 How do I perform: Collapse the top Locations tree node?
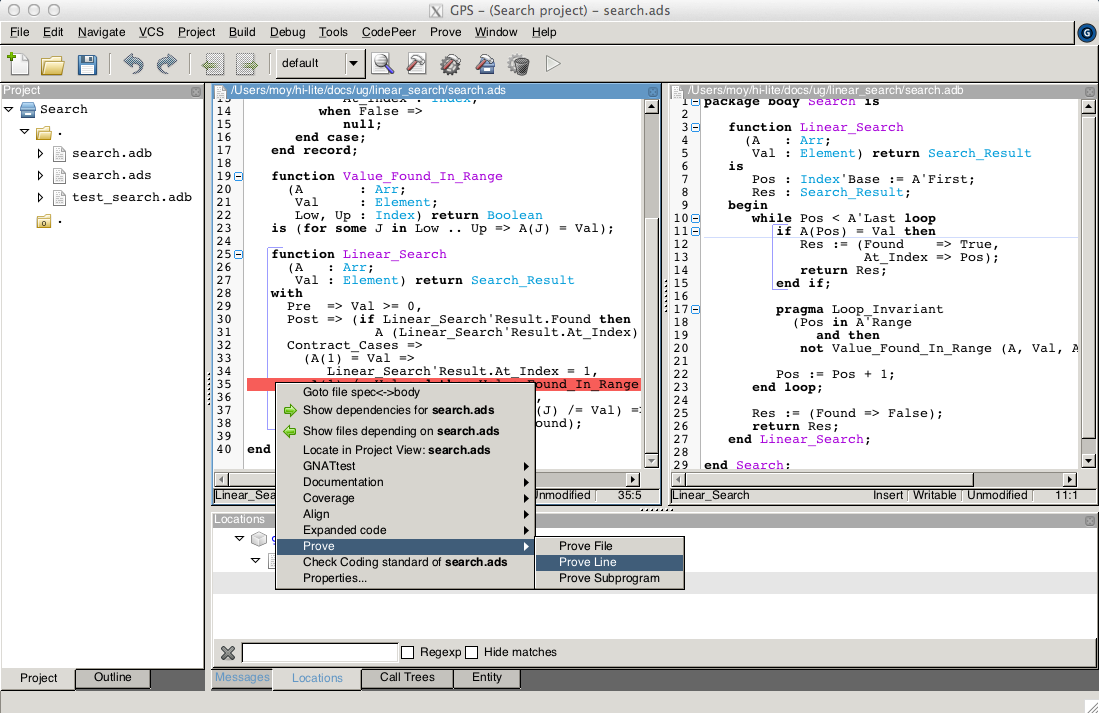point(239,538)
